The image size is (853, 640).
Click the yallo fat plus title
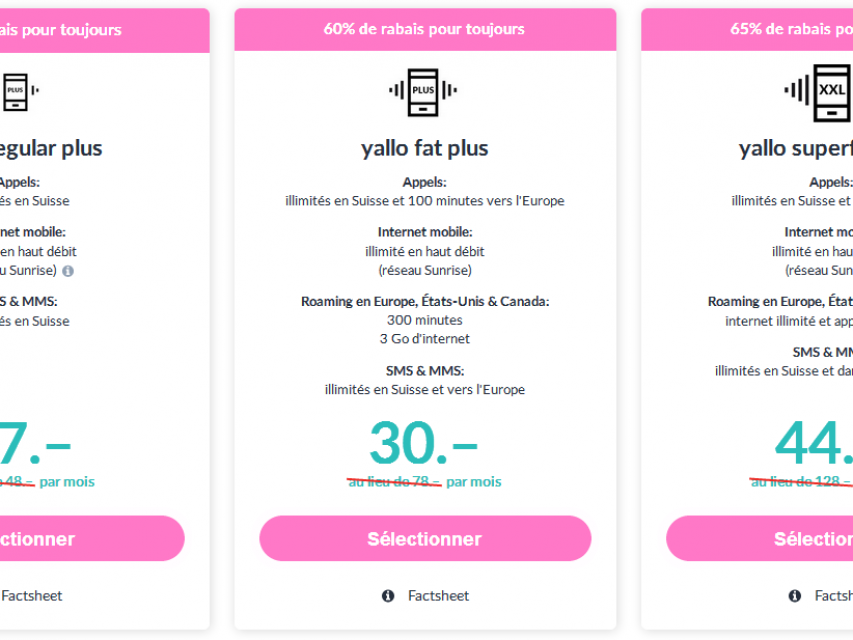425,148
